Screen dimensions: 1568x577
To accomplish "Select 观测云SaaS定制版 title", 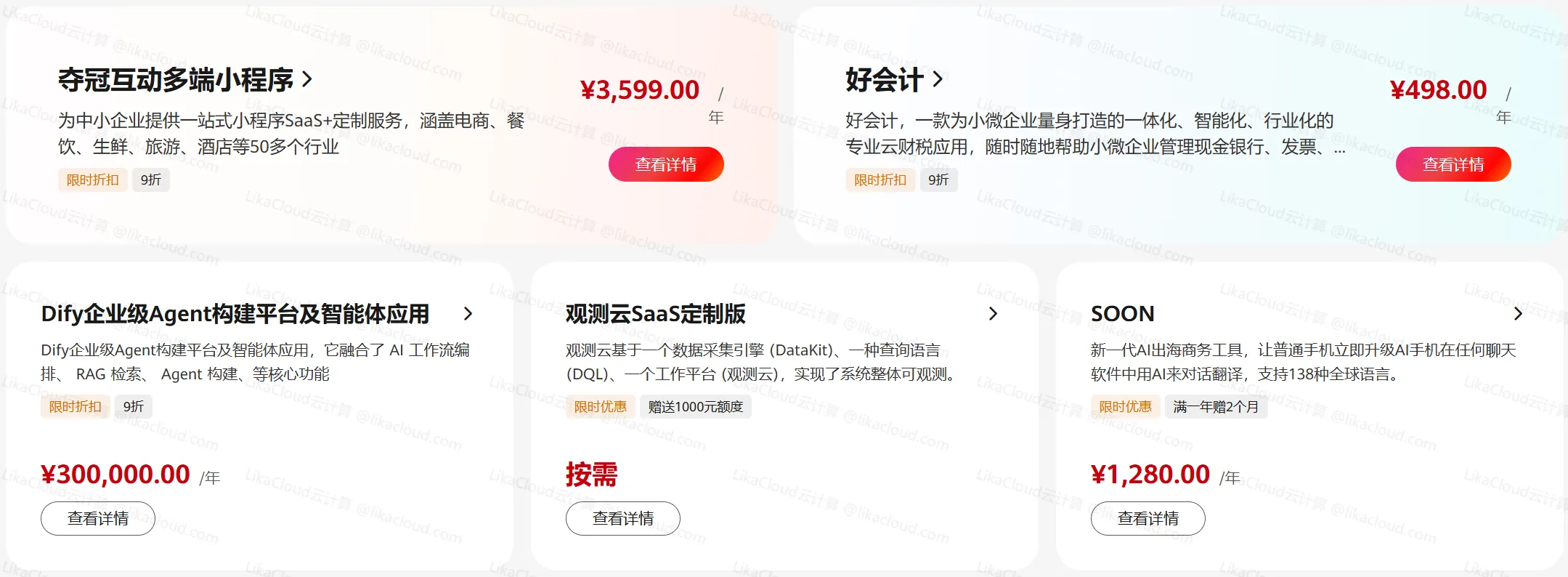I will point(655,314).
